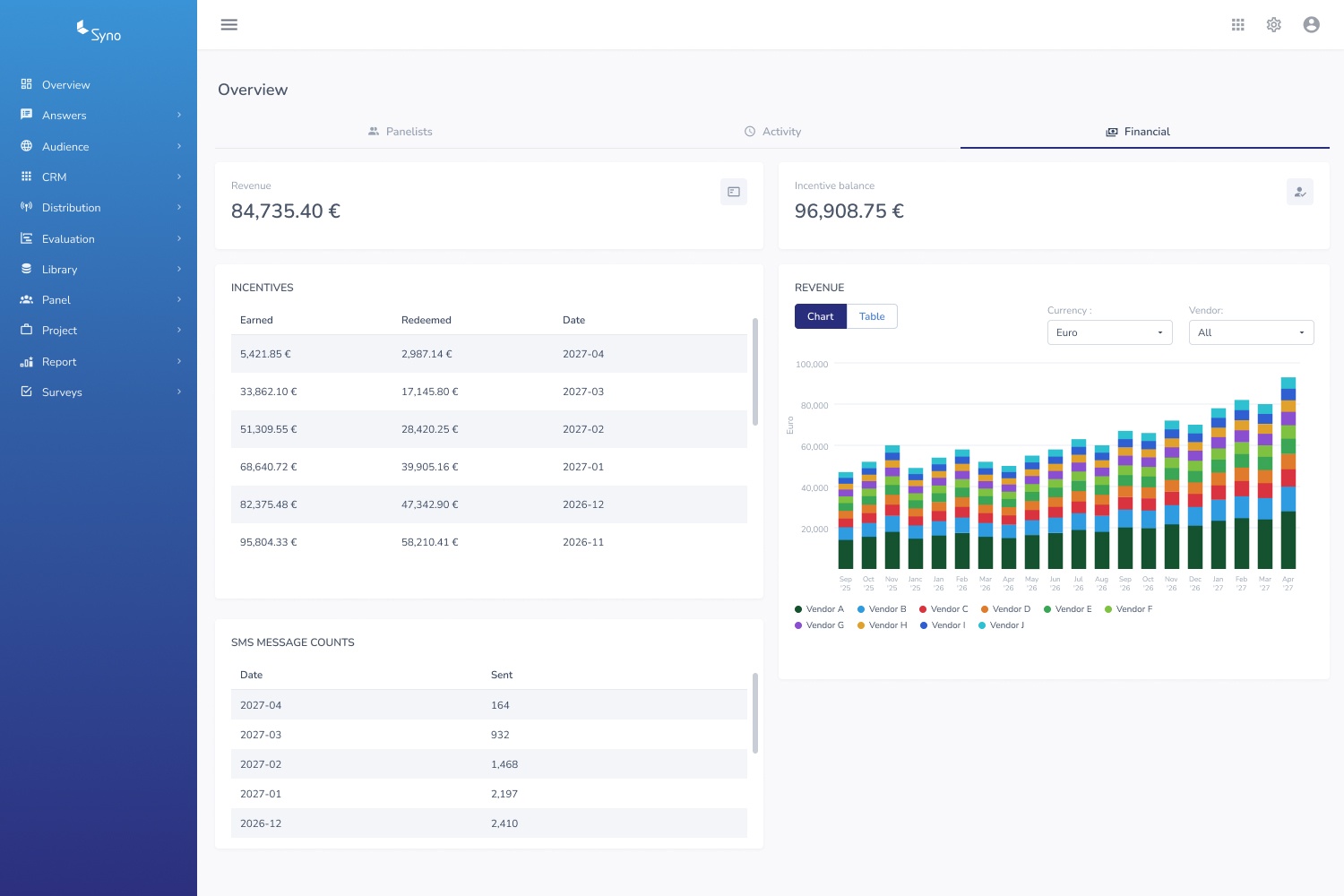Toggle Vendor B in chart legend
Screen dimensions: 1344x896
point(882,609)
